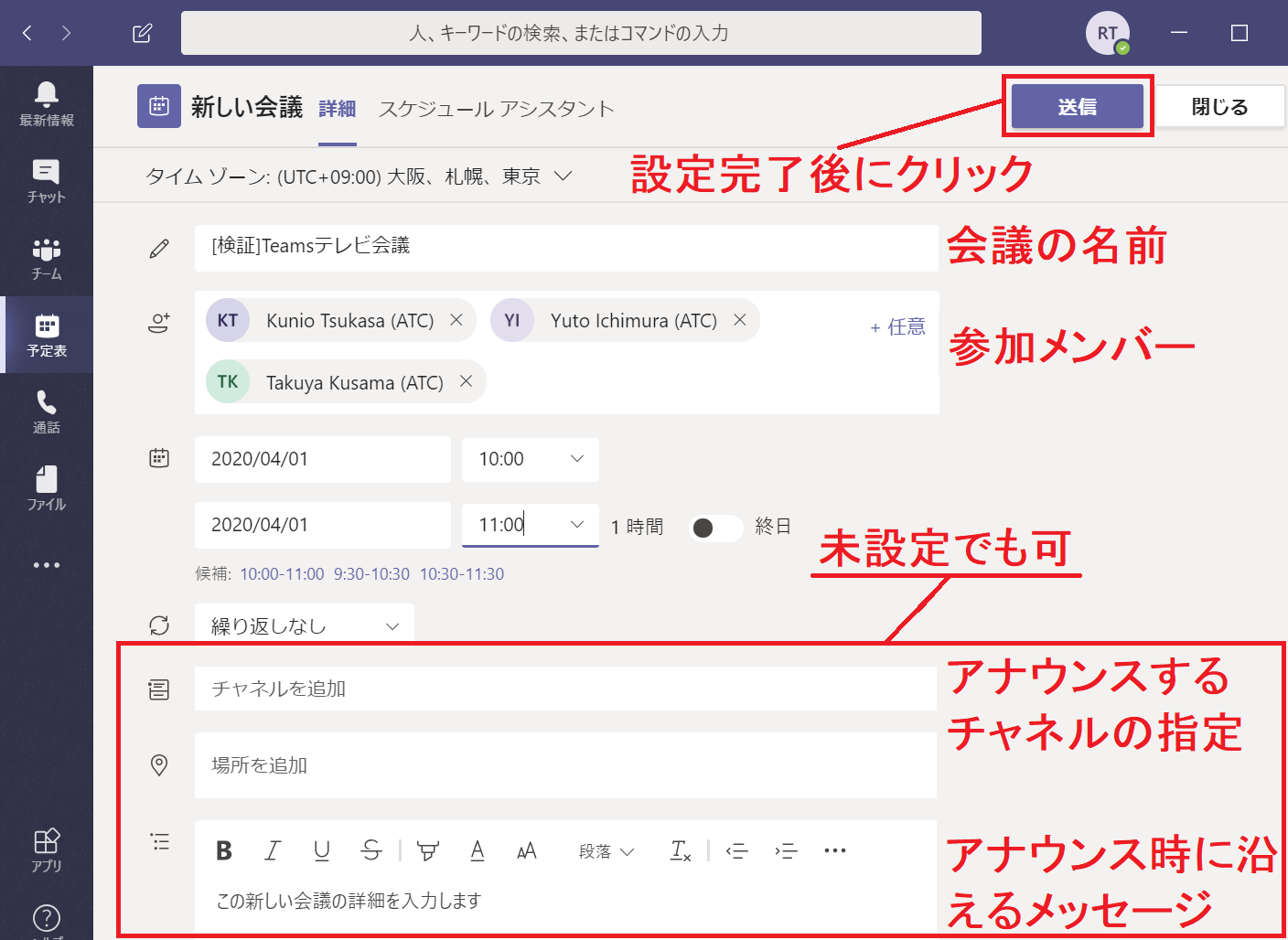
Task: Toggle the 終日 all-day switch
Action: 715,528
